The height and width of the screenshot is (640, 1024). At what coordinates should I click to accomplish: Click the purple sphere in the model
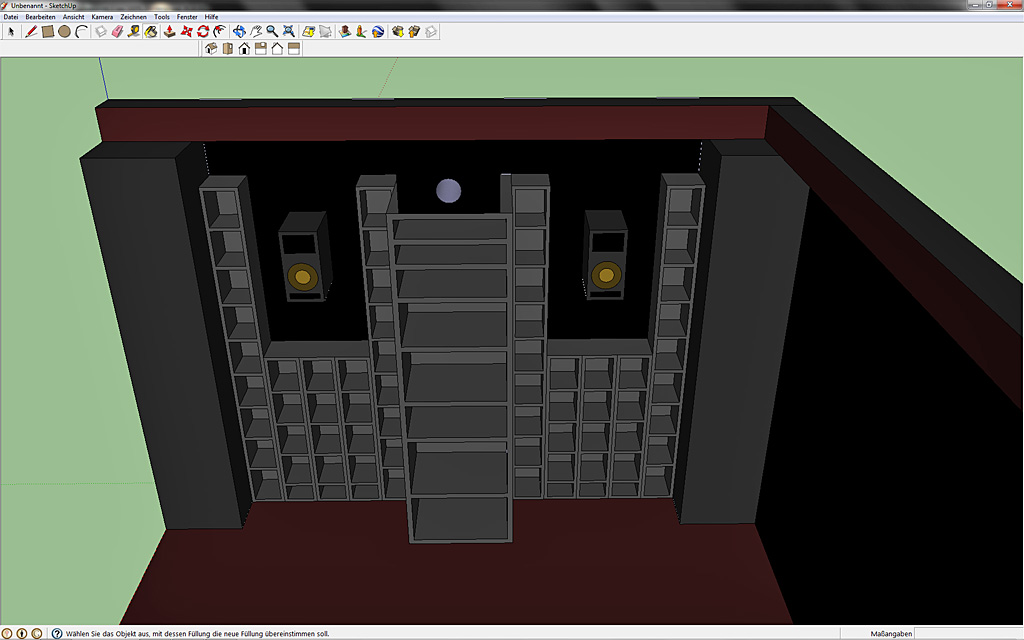click(x=449, y=191)
